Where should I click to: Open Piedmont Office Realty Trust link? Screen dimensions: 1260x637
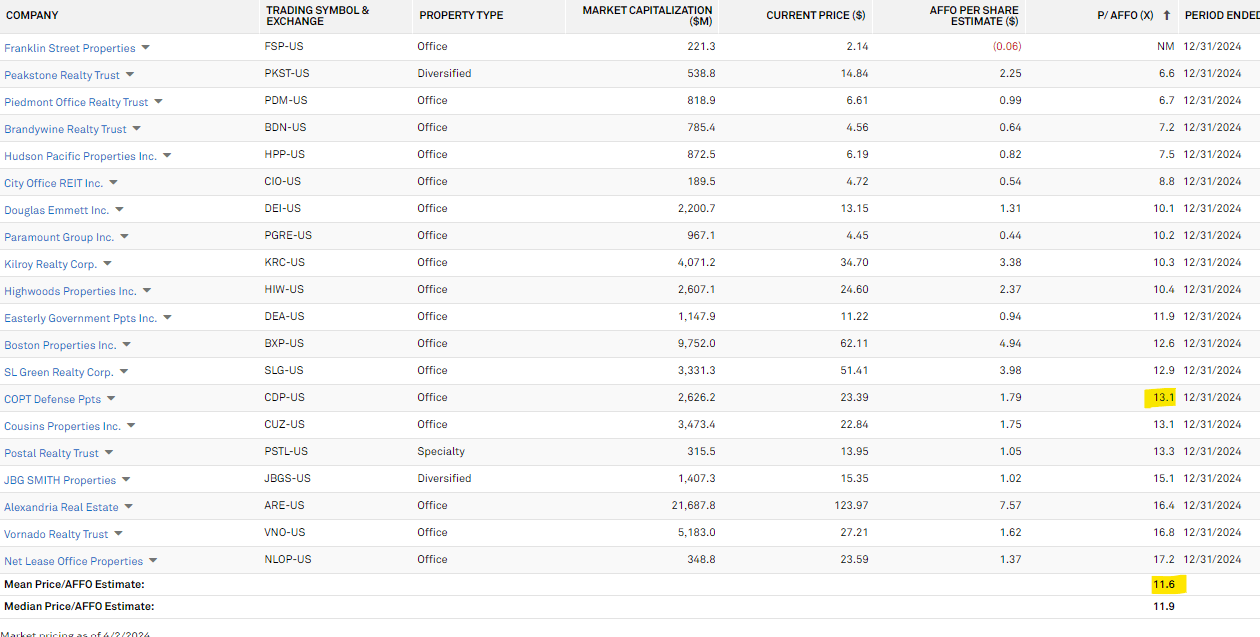[x=76, y=102]
